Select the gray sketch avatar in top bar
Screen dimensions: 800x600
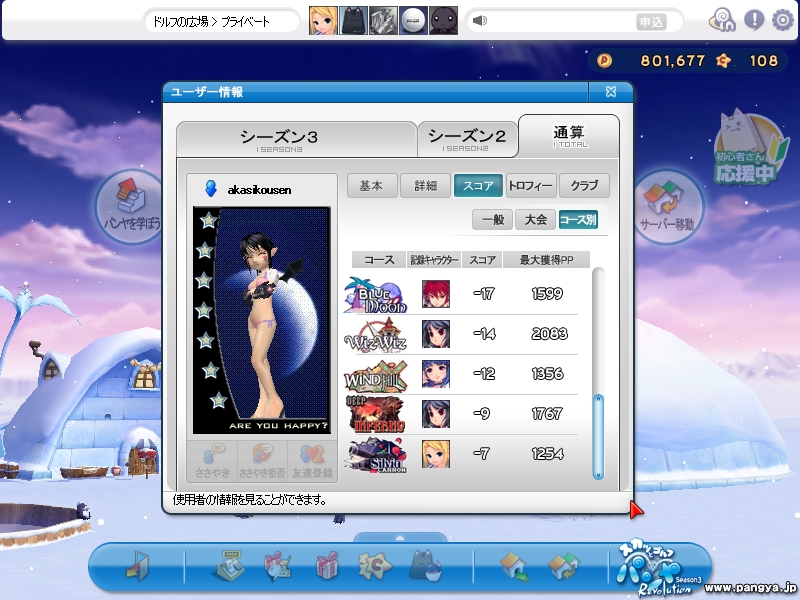(383, 20)
